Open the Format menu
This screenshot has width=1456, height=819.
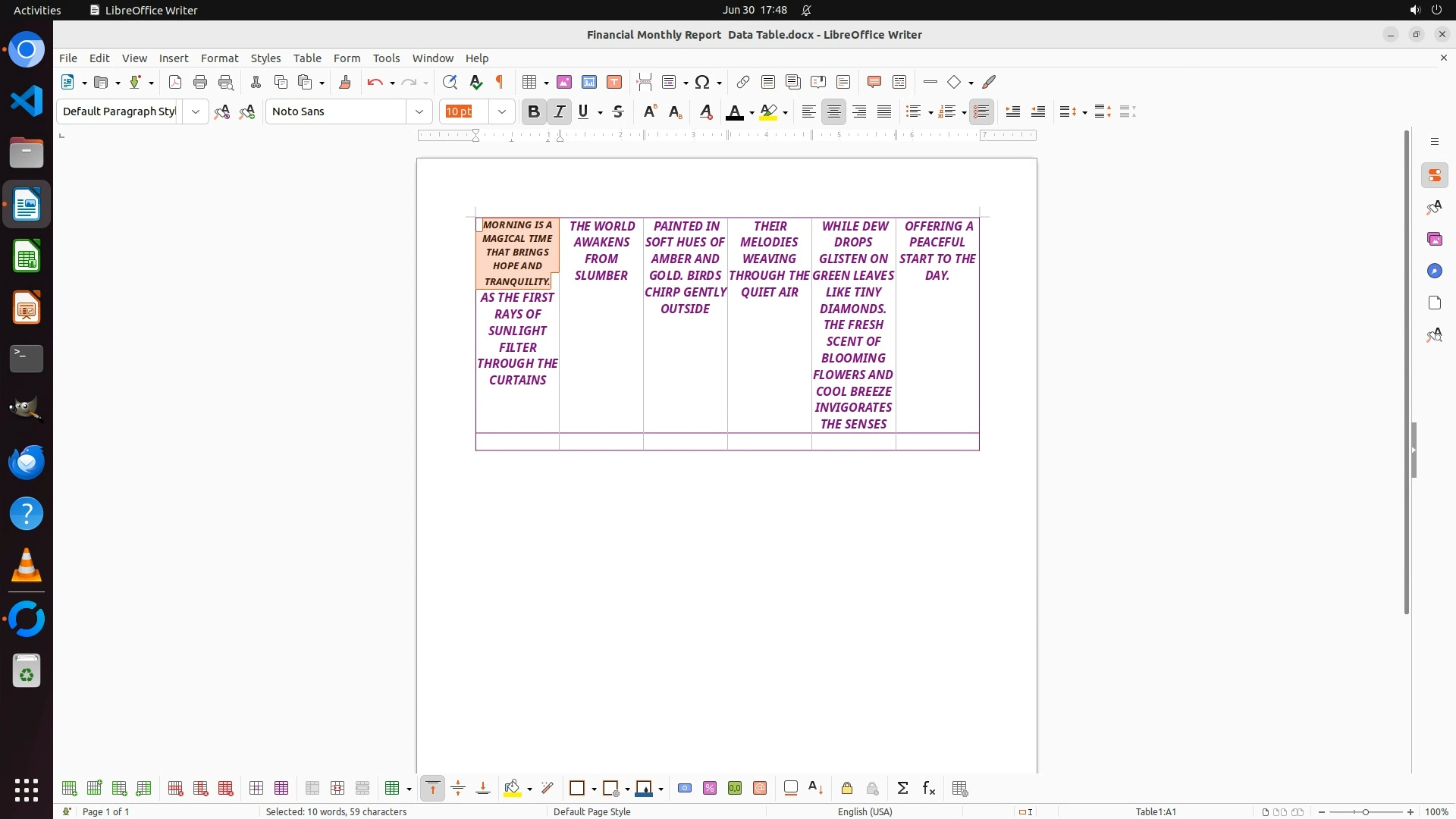click(219, 58)
